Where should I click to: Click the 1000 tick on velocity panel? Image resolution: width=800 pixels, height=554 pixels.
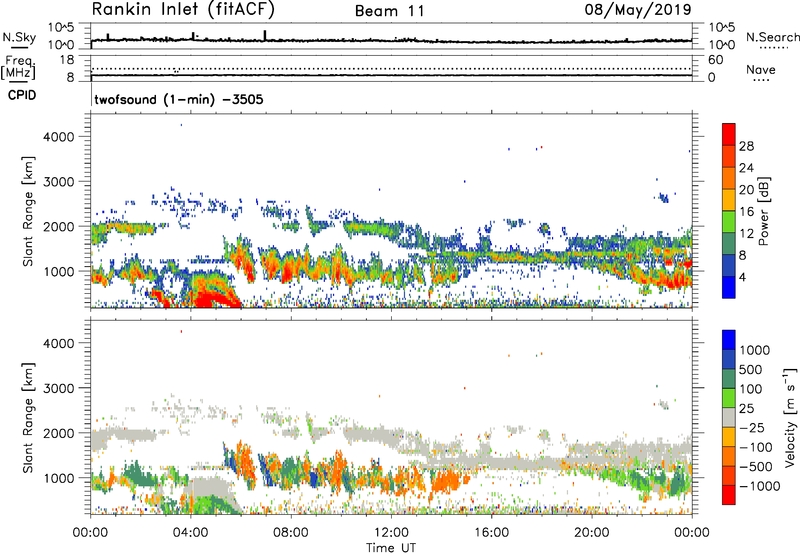pos(59,478)
